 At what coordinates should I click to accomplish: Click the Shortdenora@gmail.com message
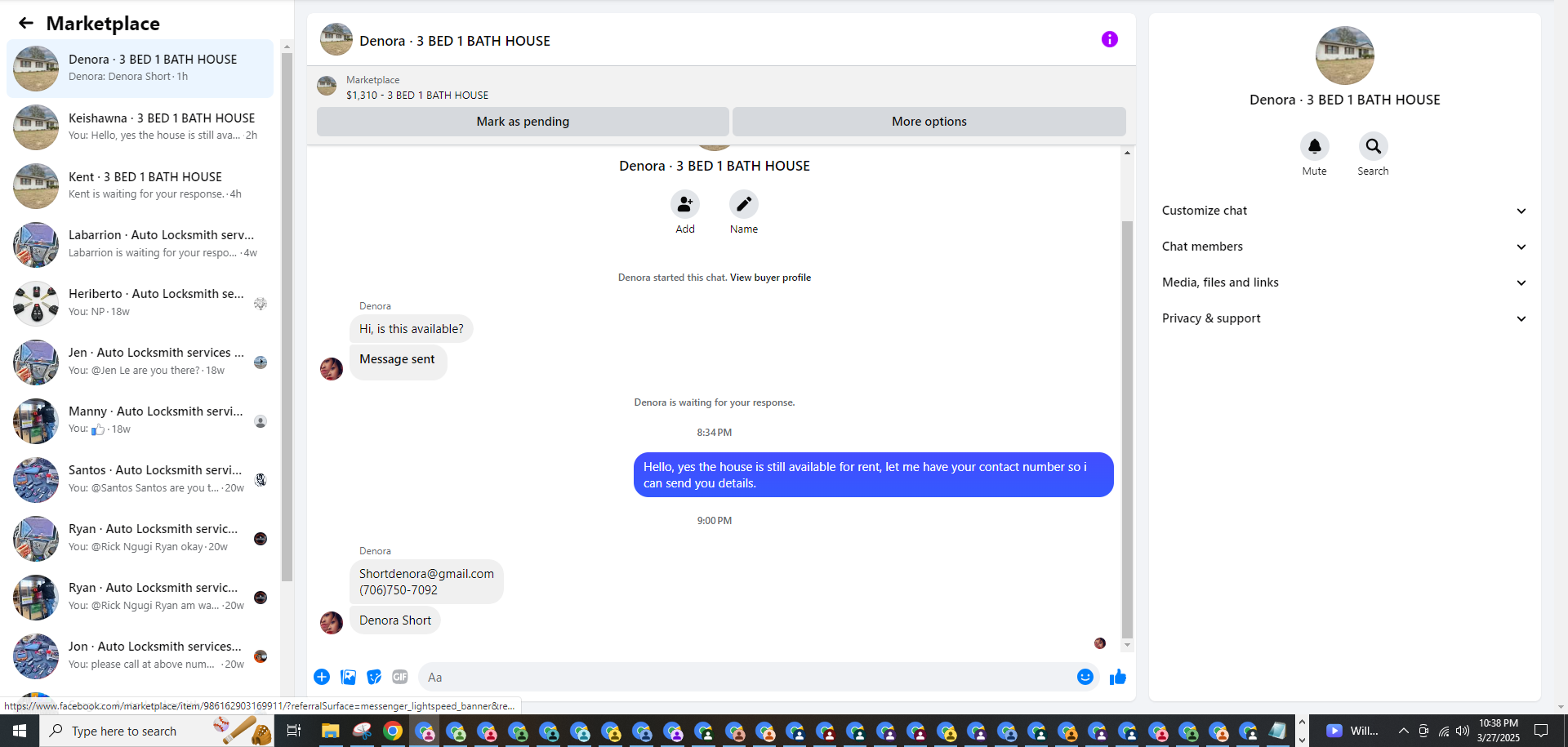[426, 582]
